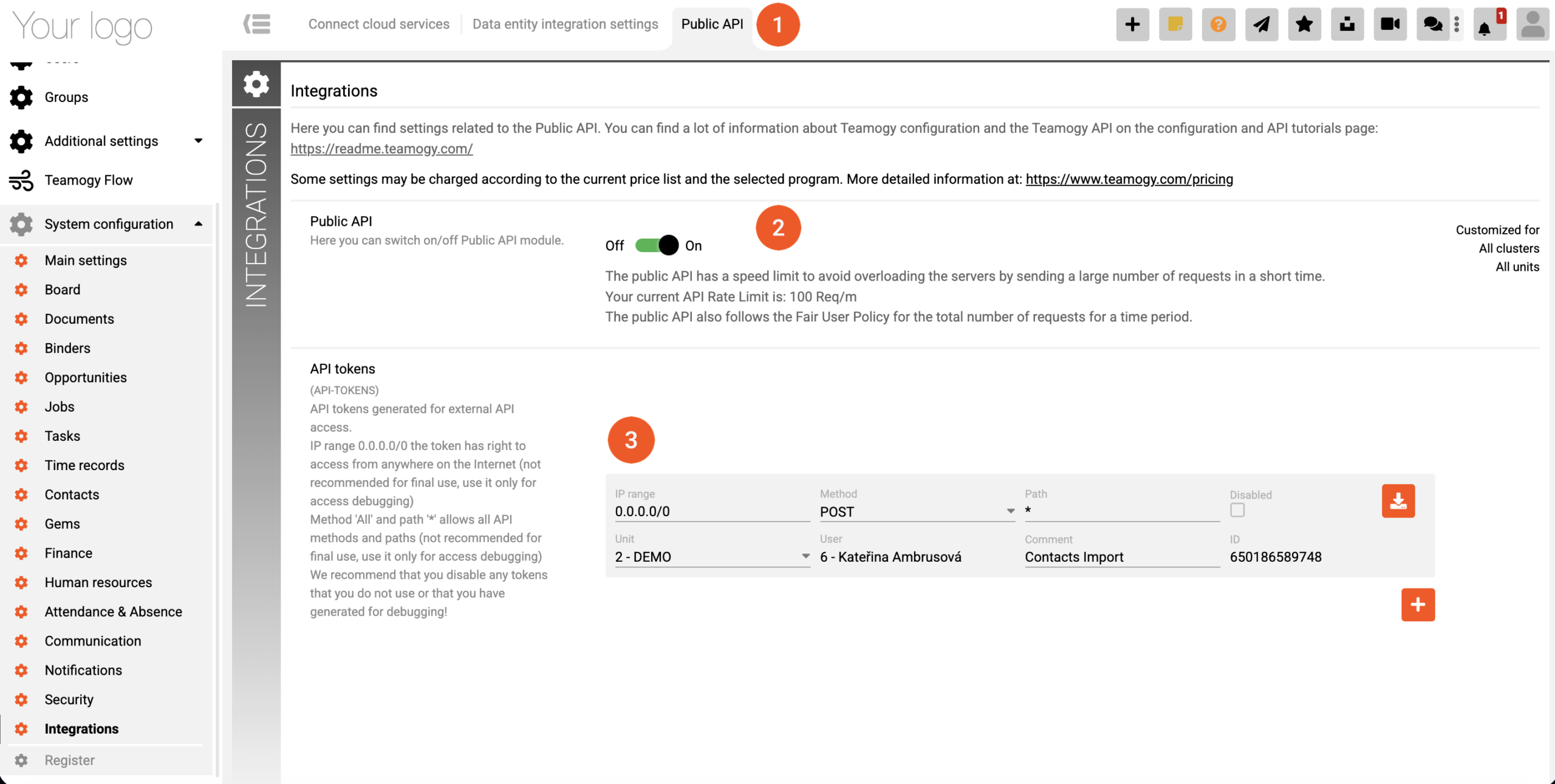Click the orange add token plus button
This screenshot has height=784, width=1555.
coord(1418,604)
